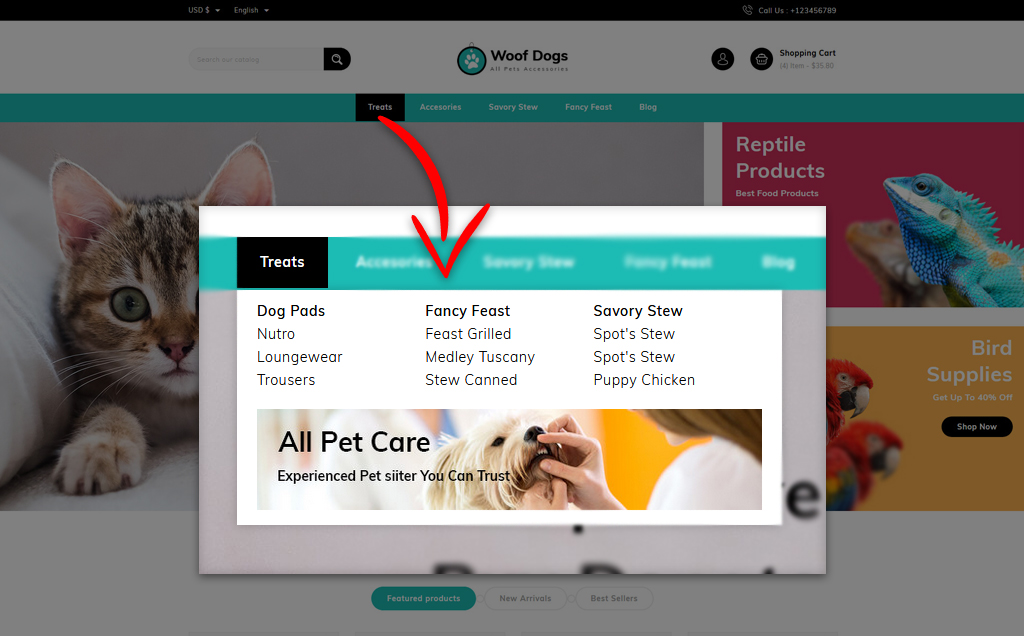The image size is (1024, 636).
Task: Switch to the New Arrivals tab
Action: 525,598
